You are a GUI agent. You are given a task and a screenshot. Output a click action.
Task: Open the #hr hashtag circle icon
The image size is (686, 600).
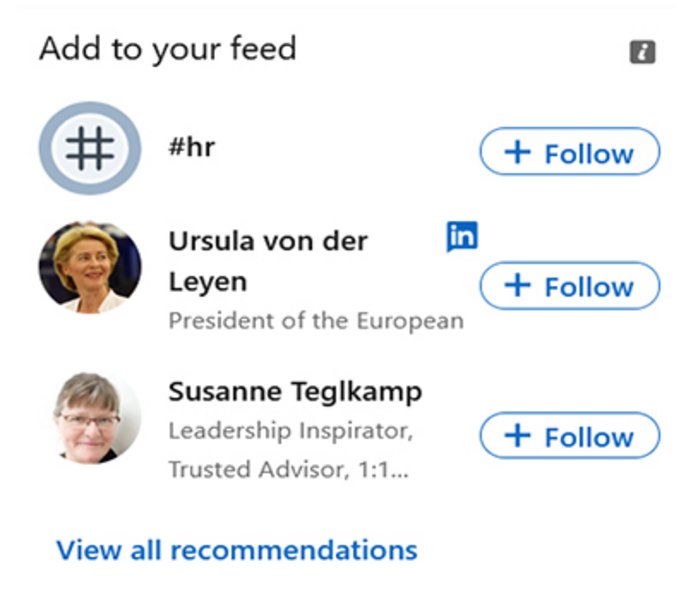[x=90, y=148]
